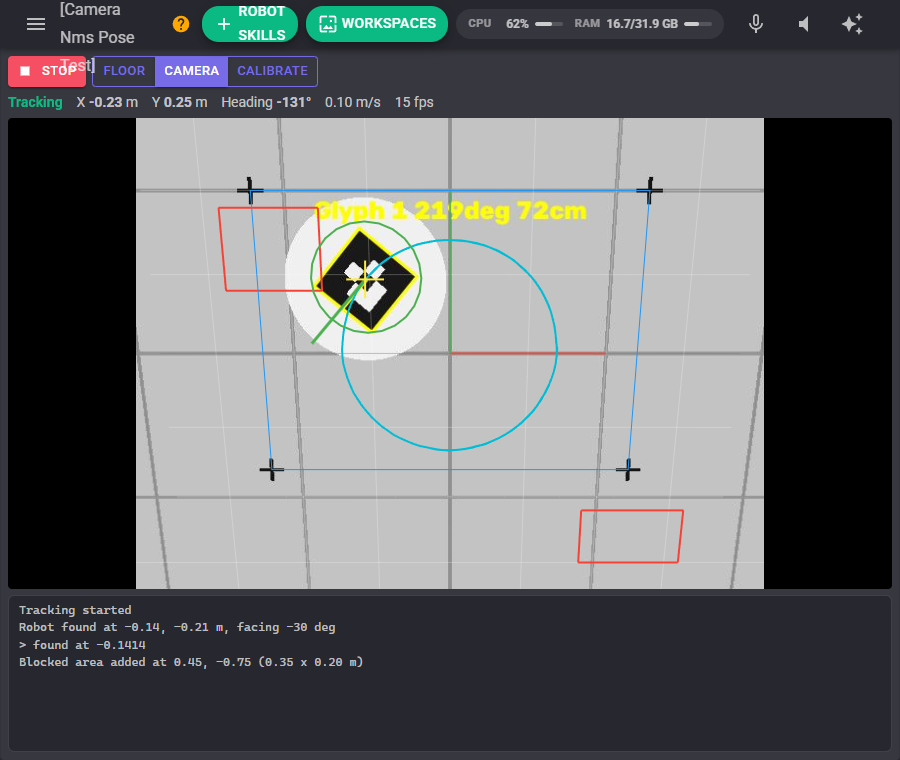Click the yellow 'Glyph 1 219deg 72cm' label
Viewport: 900px width, 760px height.
coord(451,211)
